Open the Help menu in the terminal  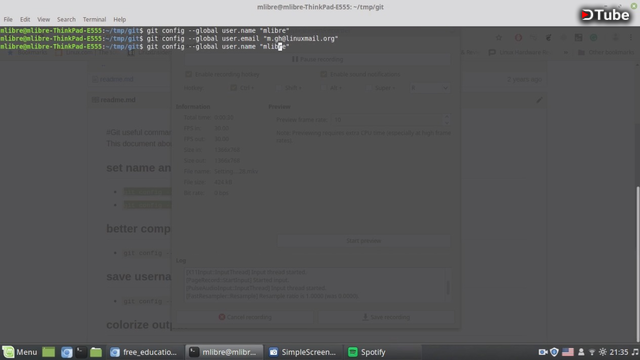pos(120,19)
